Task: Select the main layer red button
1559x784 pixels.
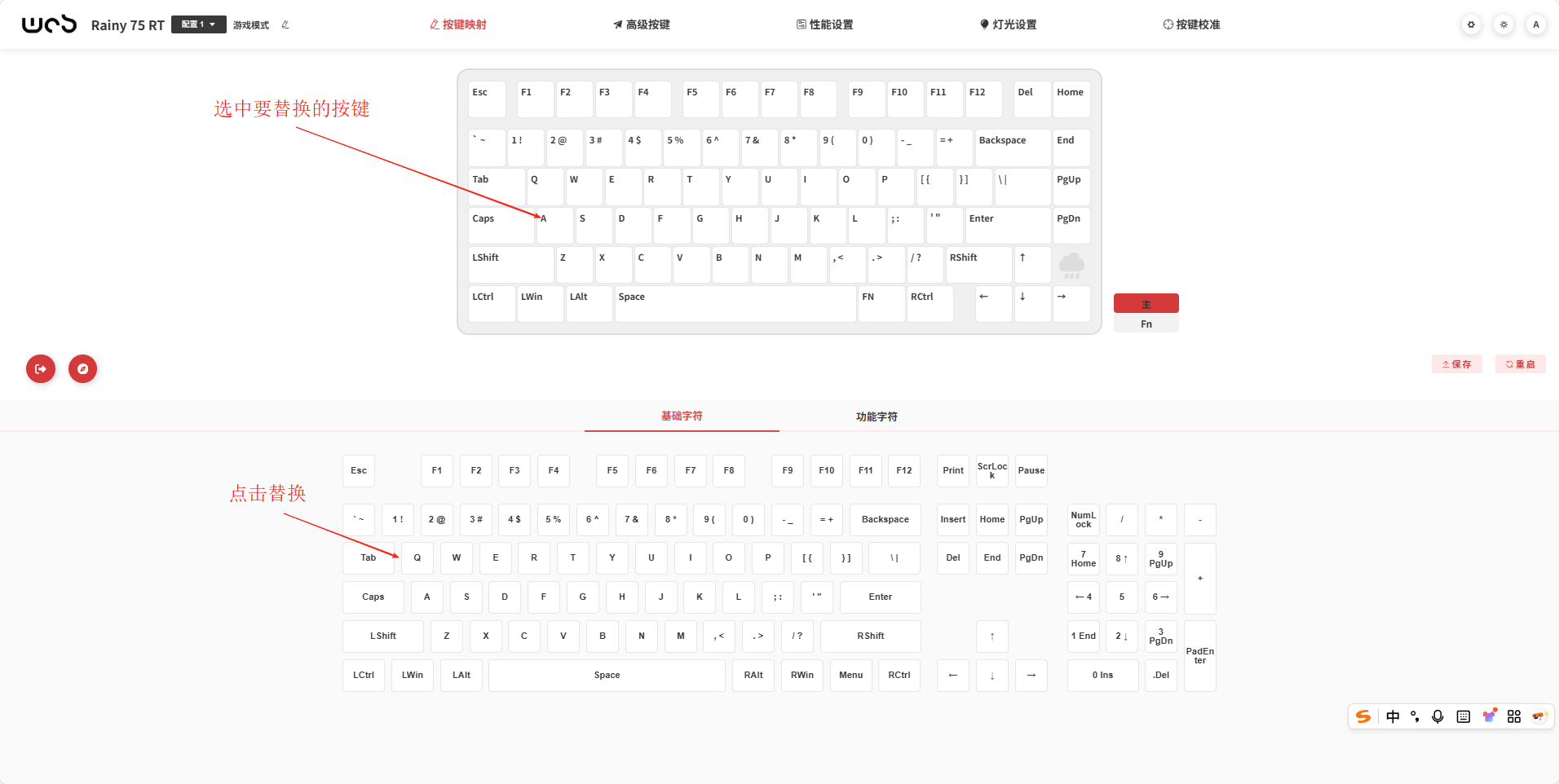Action: [1146, 303]
